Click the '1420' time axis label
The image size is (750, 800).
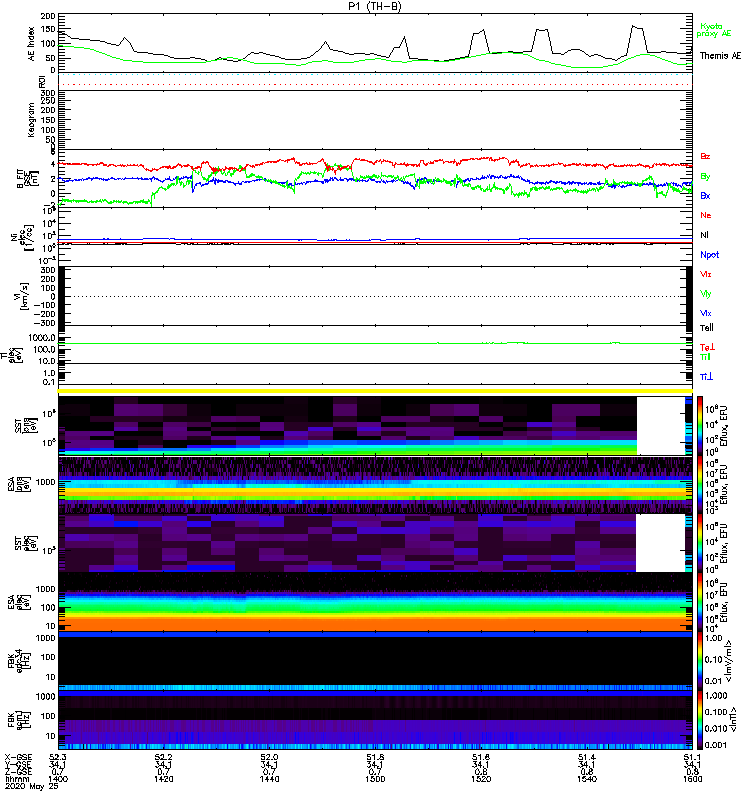(163, 779)
